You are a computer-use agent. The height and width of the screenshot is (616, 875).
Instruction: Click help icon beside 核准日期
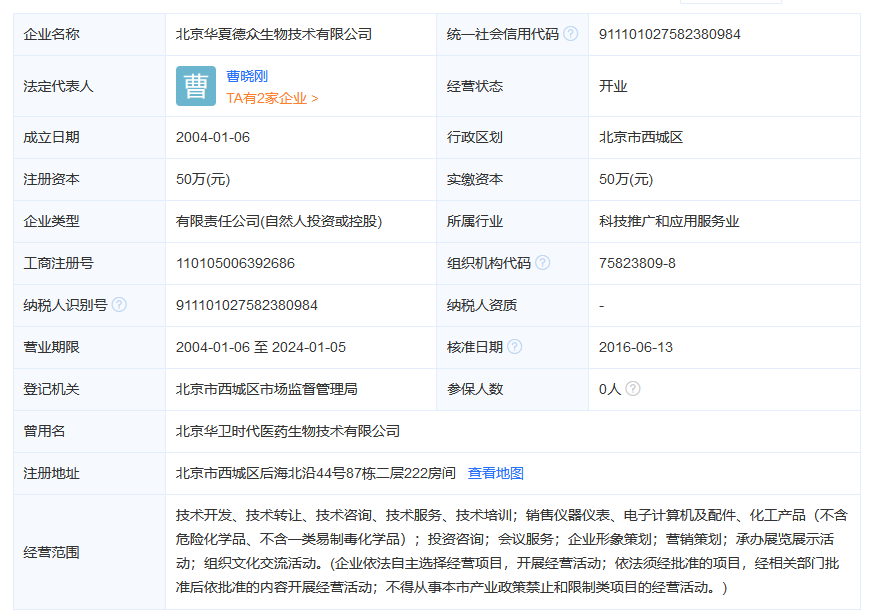point(515,346)
